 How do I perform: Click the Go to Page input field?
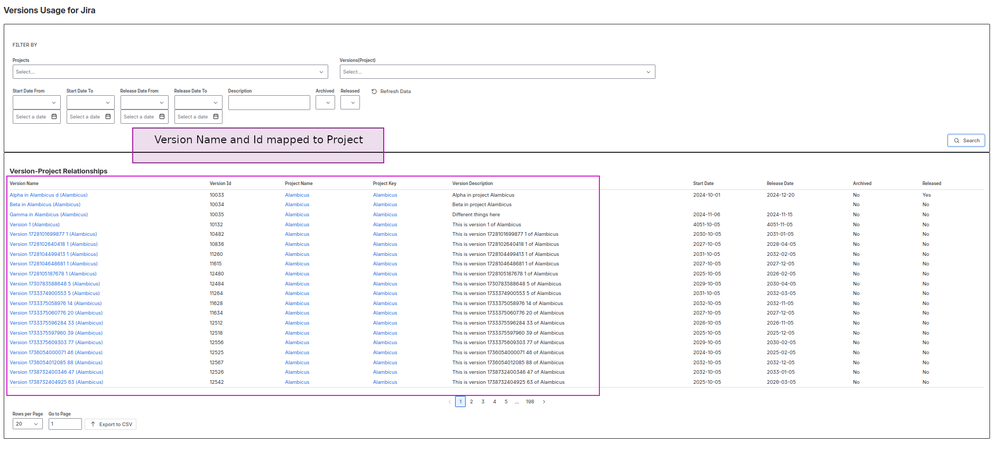(x=65, y=424)
